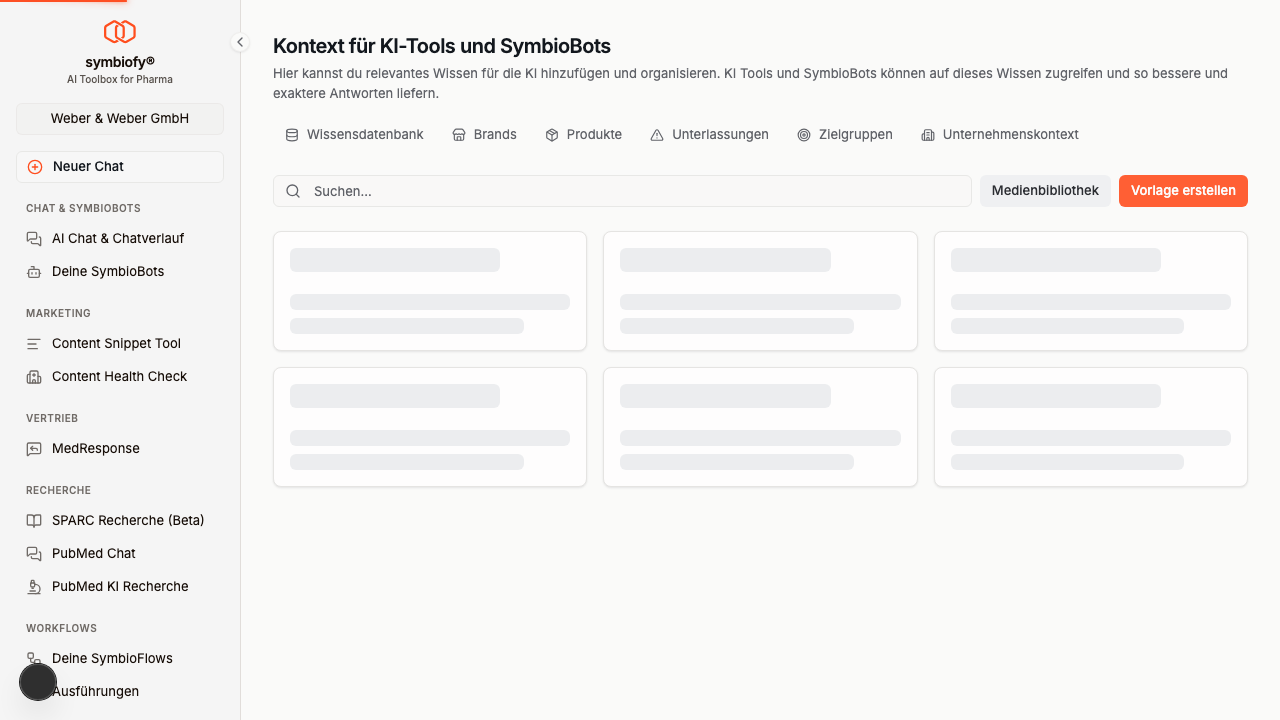This screenshot has height=720, width=1280.
Task: Select the Produkte tab
Action: point(584,135)
